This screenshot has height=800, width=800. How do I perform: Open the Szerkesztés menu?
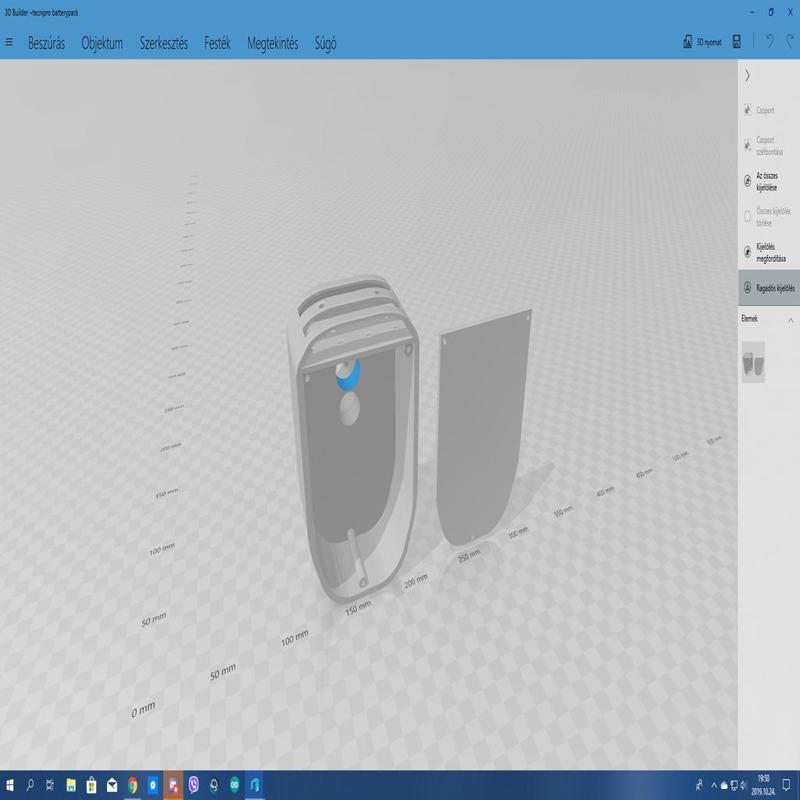(164, 43)
